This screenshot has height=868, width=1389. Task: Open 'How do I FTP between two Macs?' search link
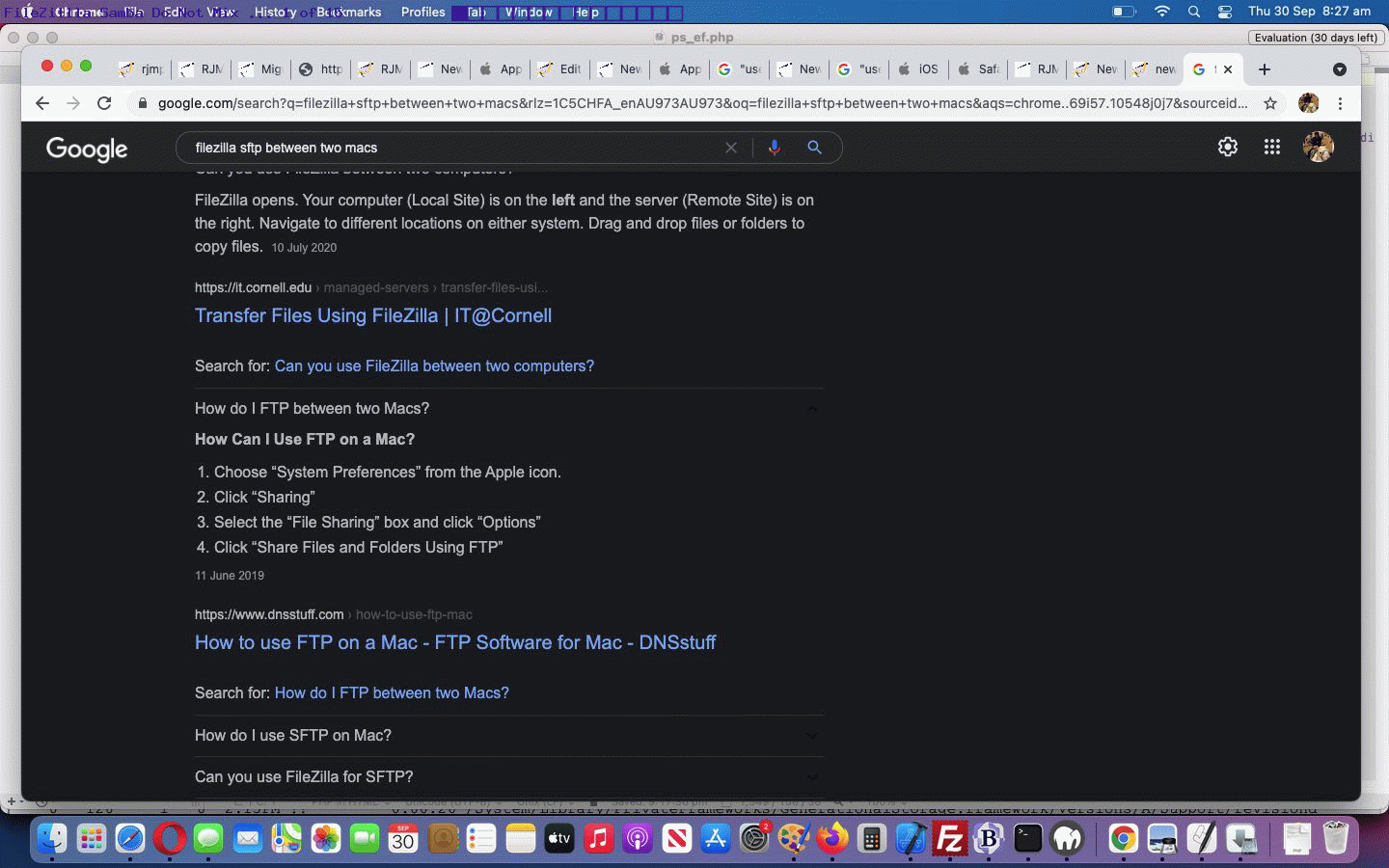click(x=392, y=693)
